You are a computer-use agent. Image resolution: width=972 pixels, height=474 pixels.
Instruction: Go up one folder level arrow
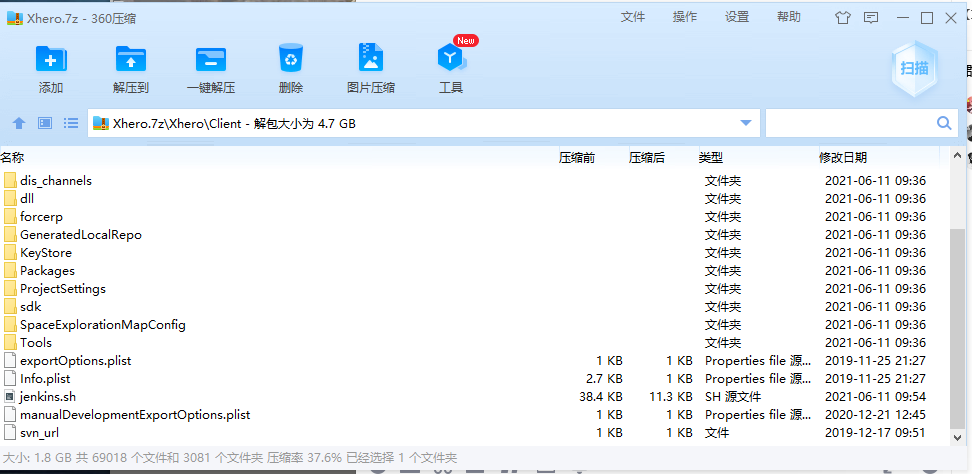[x=18, y=124]
